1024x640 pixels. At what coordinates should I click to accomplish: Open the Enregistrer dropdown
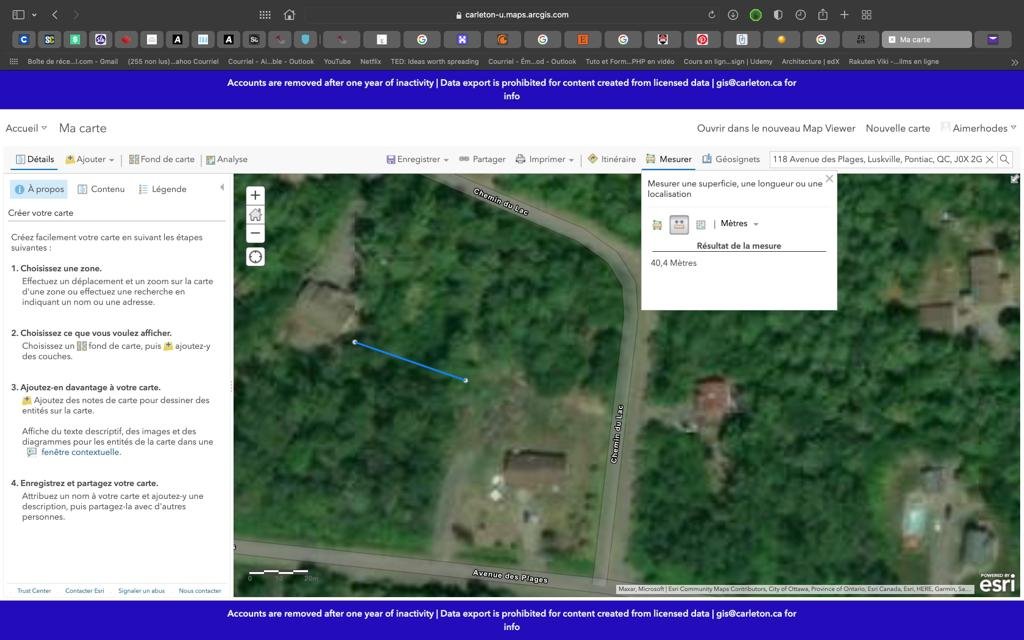click(418, 159)
